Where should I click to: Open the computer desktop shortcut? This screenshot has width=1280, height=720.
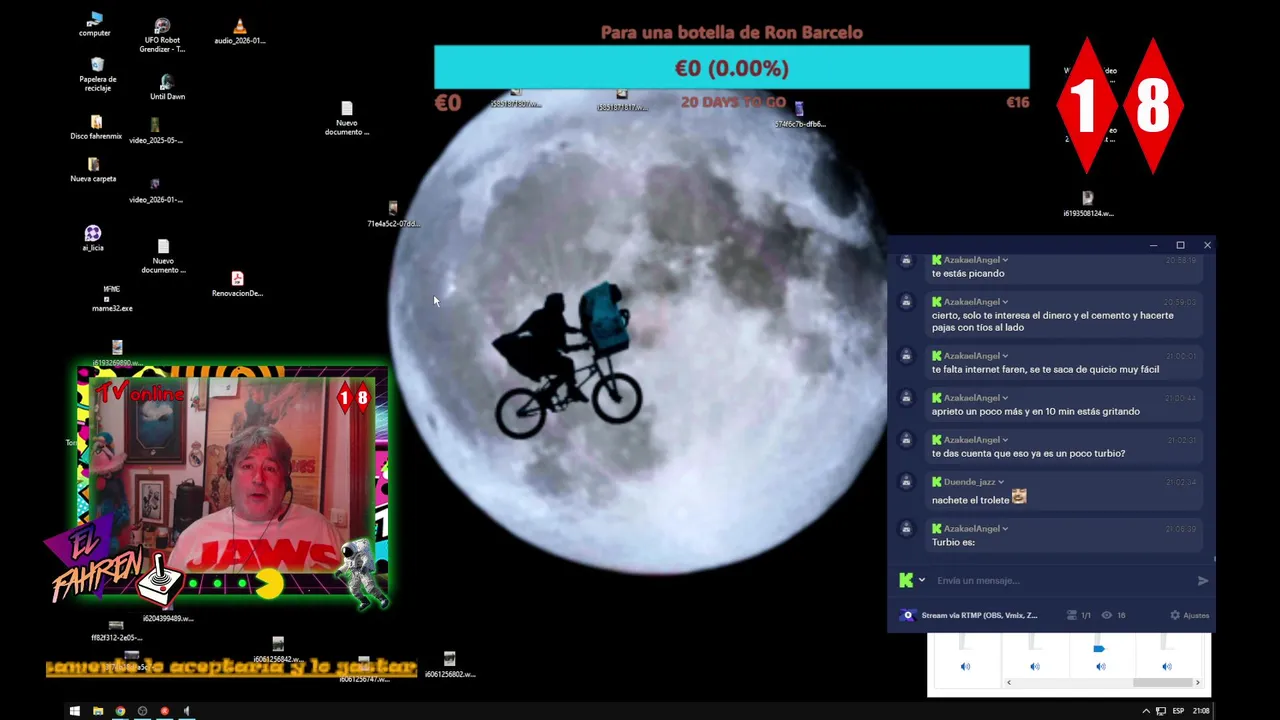95,25
